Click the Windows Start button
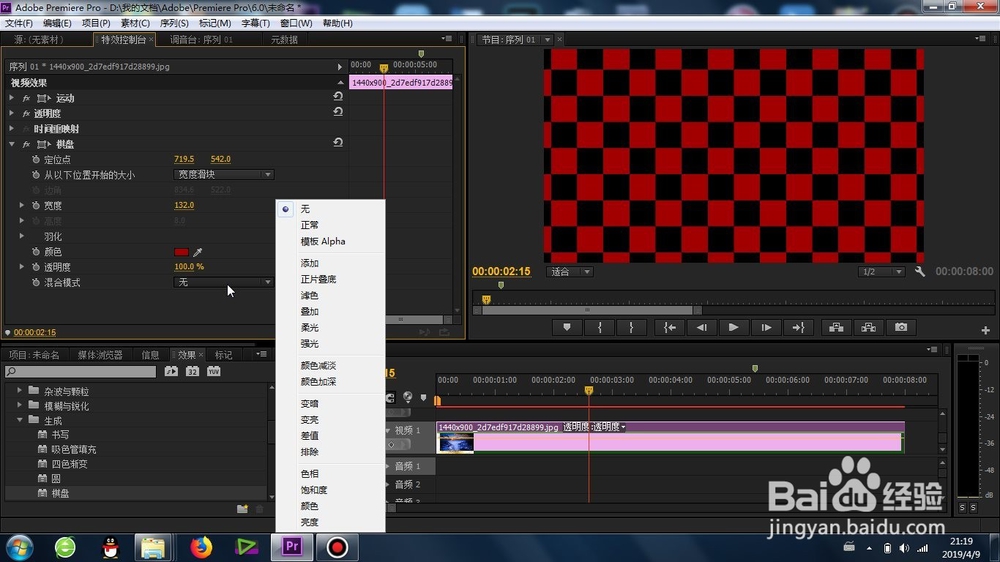 tap(19, 547)
